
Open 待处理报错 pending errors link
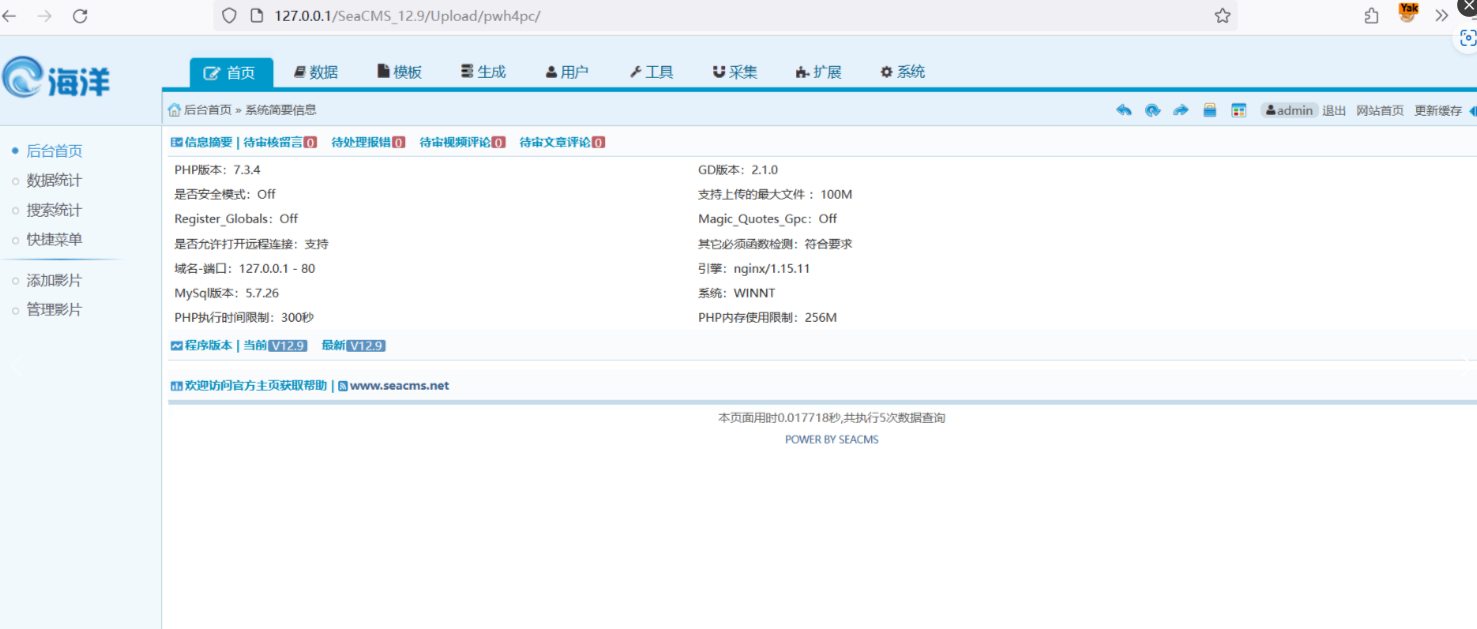tap(368, 142)
